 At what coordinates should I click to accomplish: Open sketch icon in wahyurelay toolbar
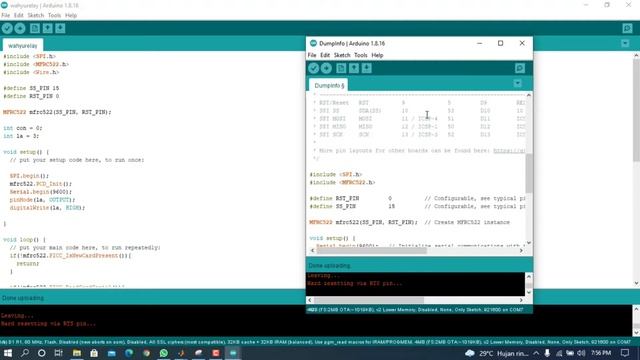coord(47,28)
